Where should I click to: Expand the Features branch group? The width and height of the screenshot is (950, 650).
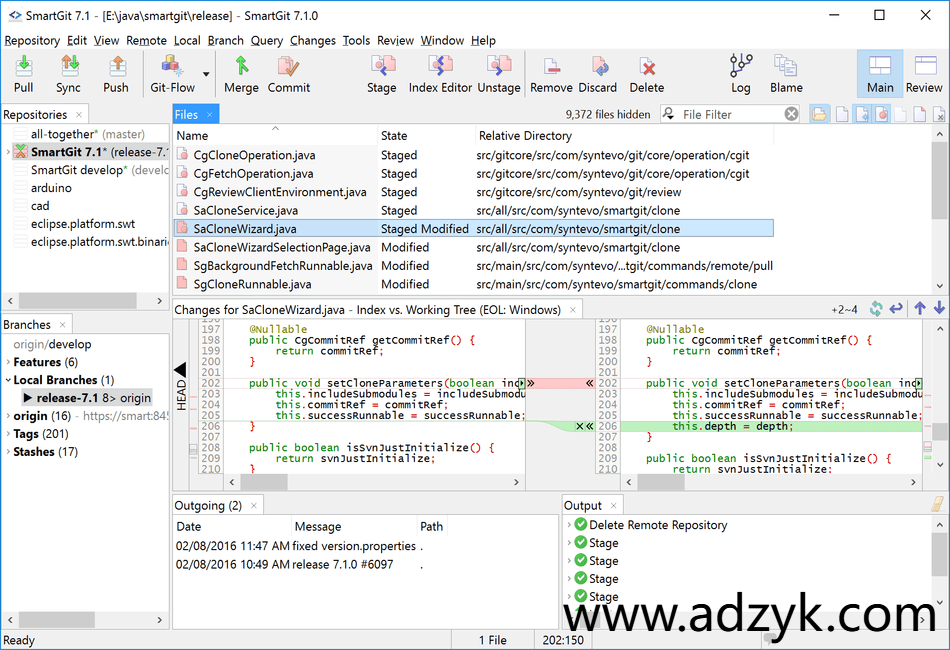pyautogui.click(x=8, y=362)
